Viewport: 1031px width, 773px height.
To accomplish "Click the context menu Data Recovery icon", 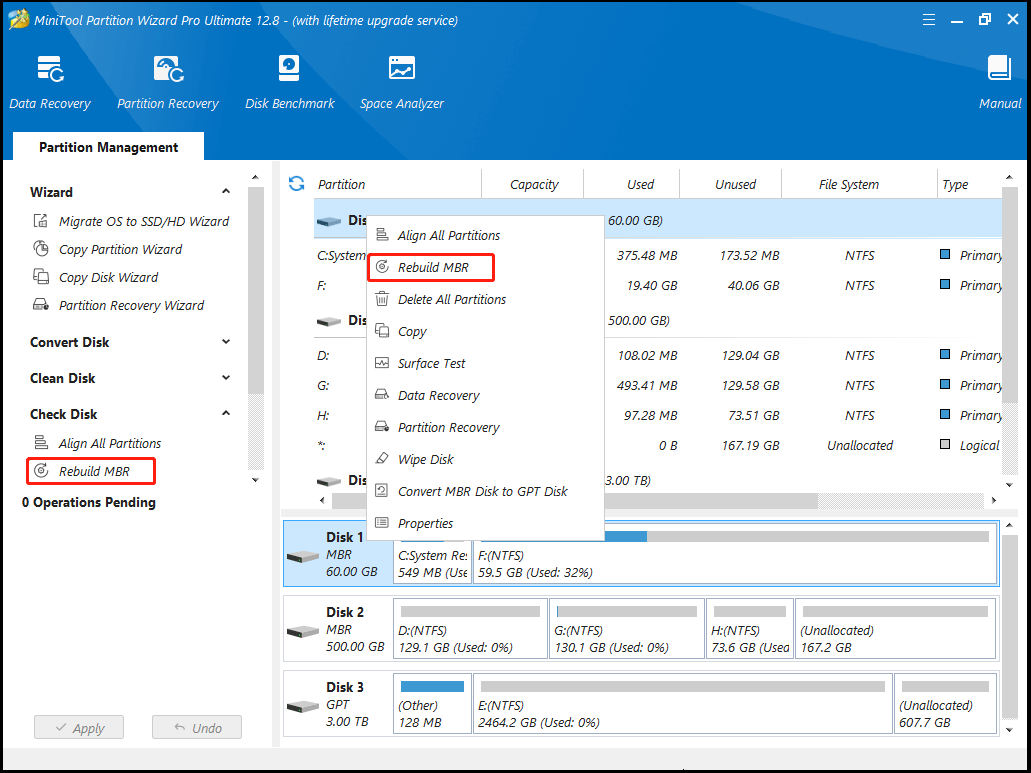I will click(382, 395).
